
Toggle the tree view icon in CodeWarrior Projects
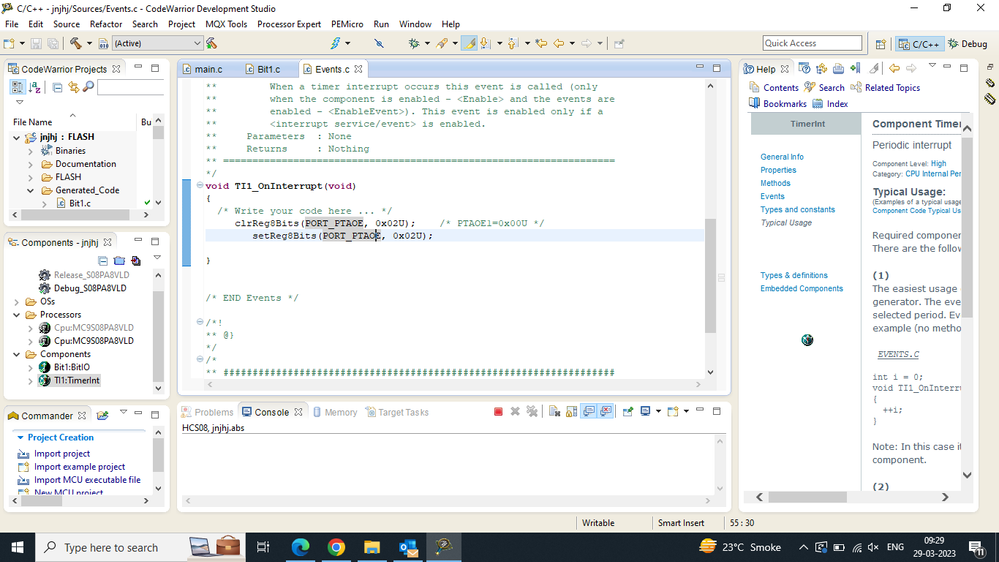17,87
